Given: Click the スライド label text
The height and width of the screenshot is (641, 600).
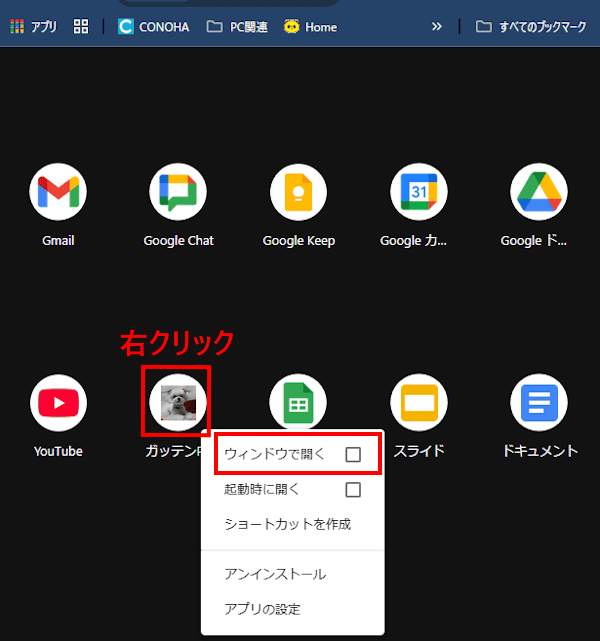Looking at the screenshot, I should coord(419,451).
